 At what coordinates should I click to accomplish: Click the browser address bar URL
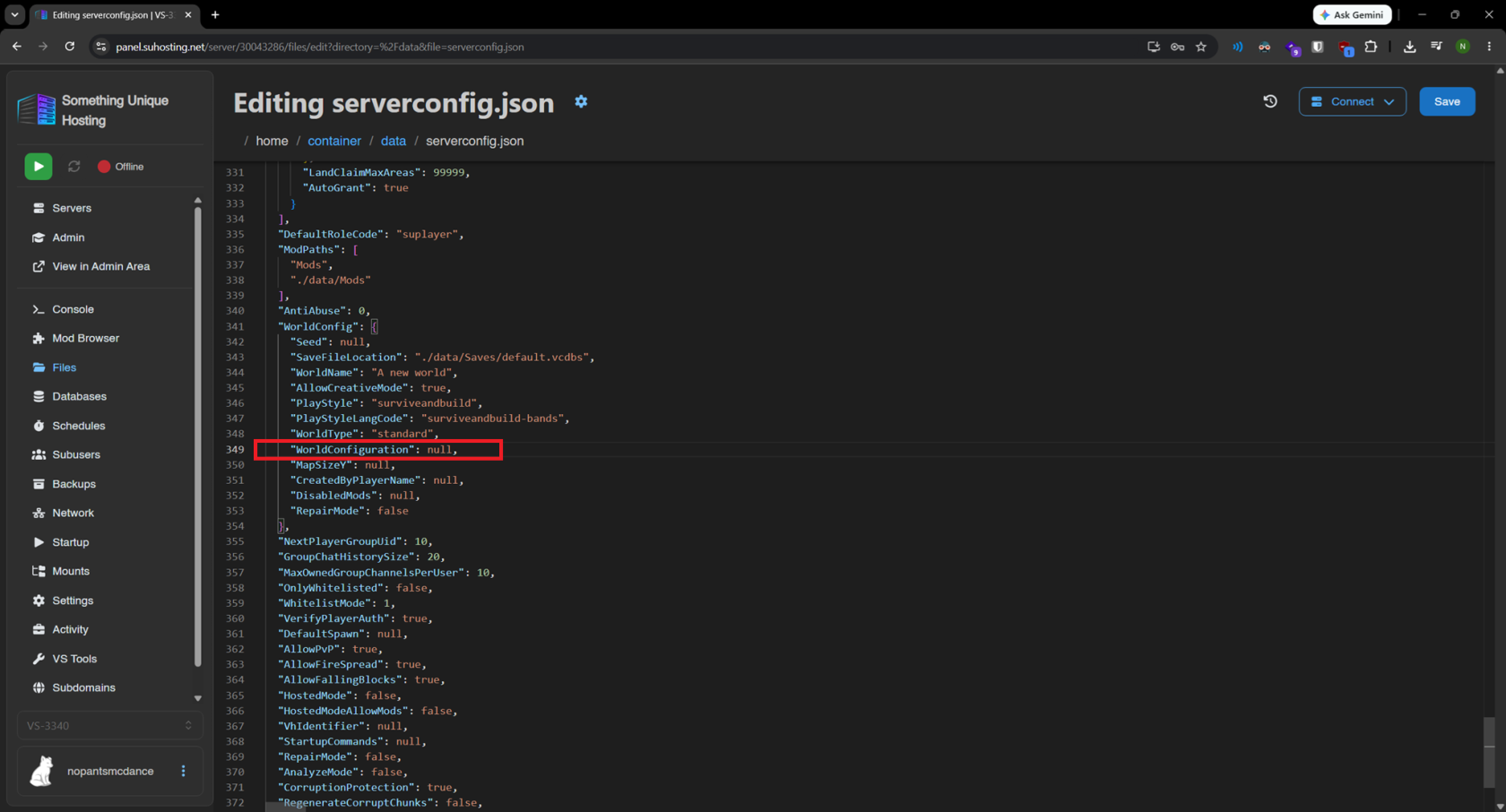[320, 47]
